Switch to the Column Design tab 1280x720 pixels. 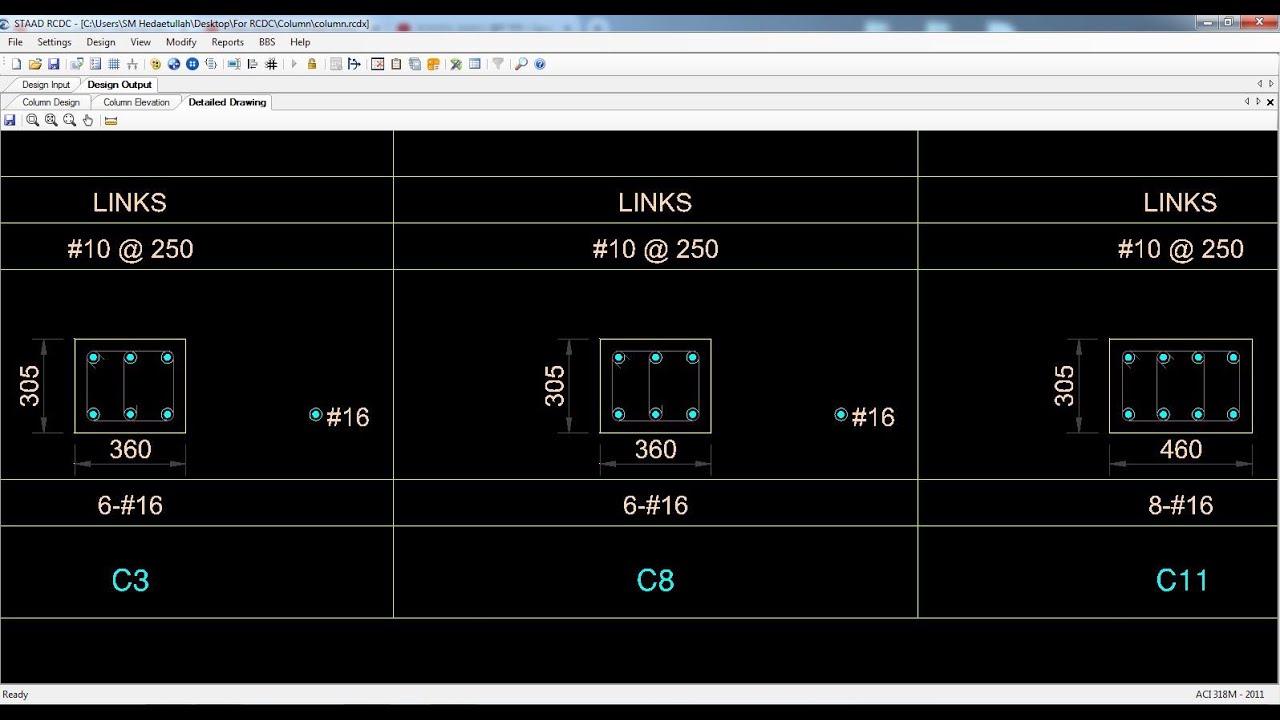(x=51, y=102)
